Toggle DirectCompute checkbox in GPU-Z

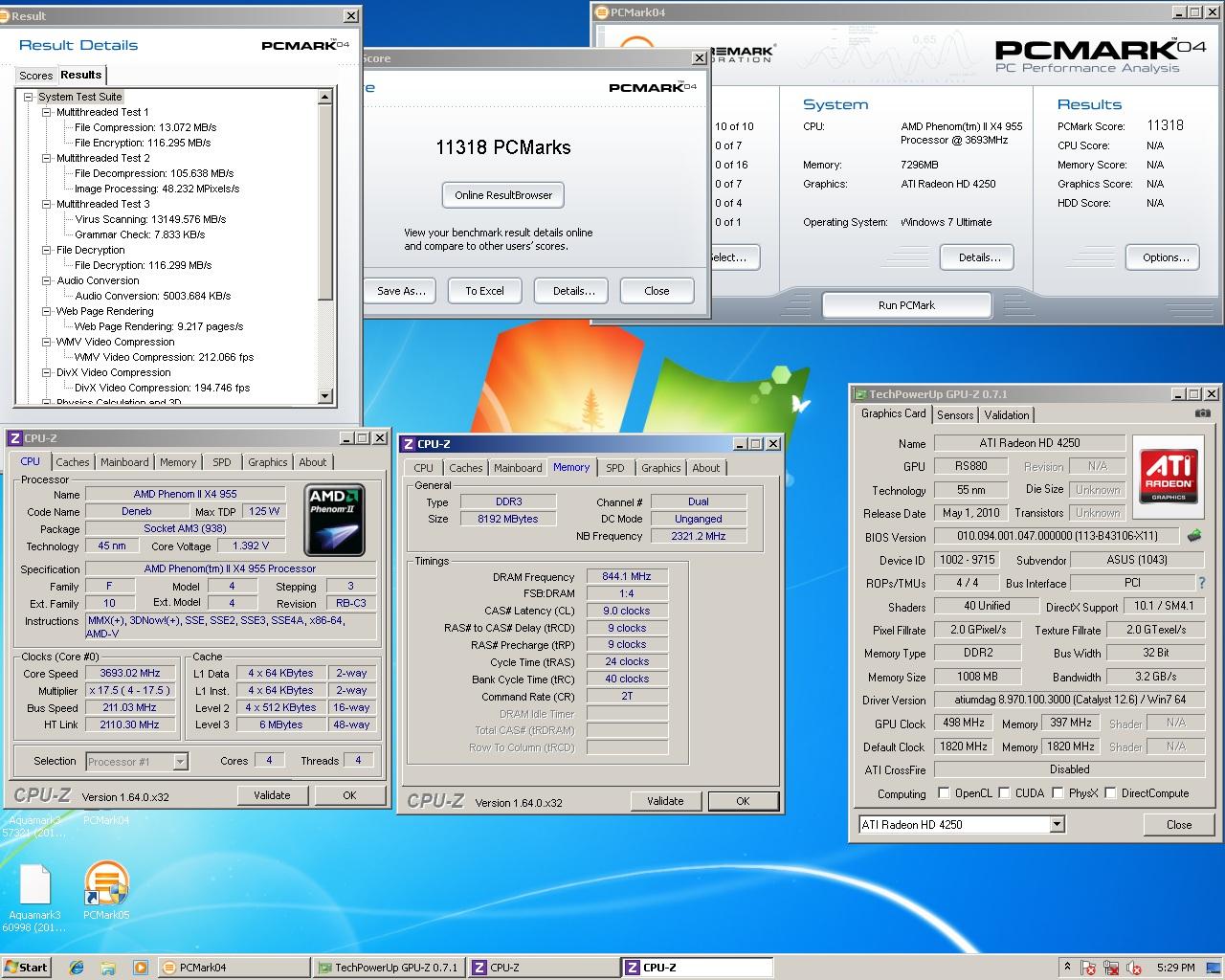[x=1110, y=793]
